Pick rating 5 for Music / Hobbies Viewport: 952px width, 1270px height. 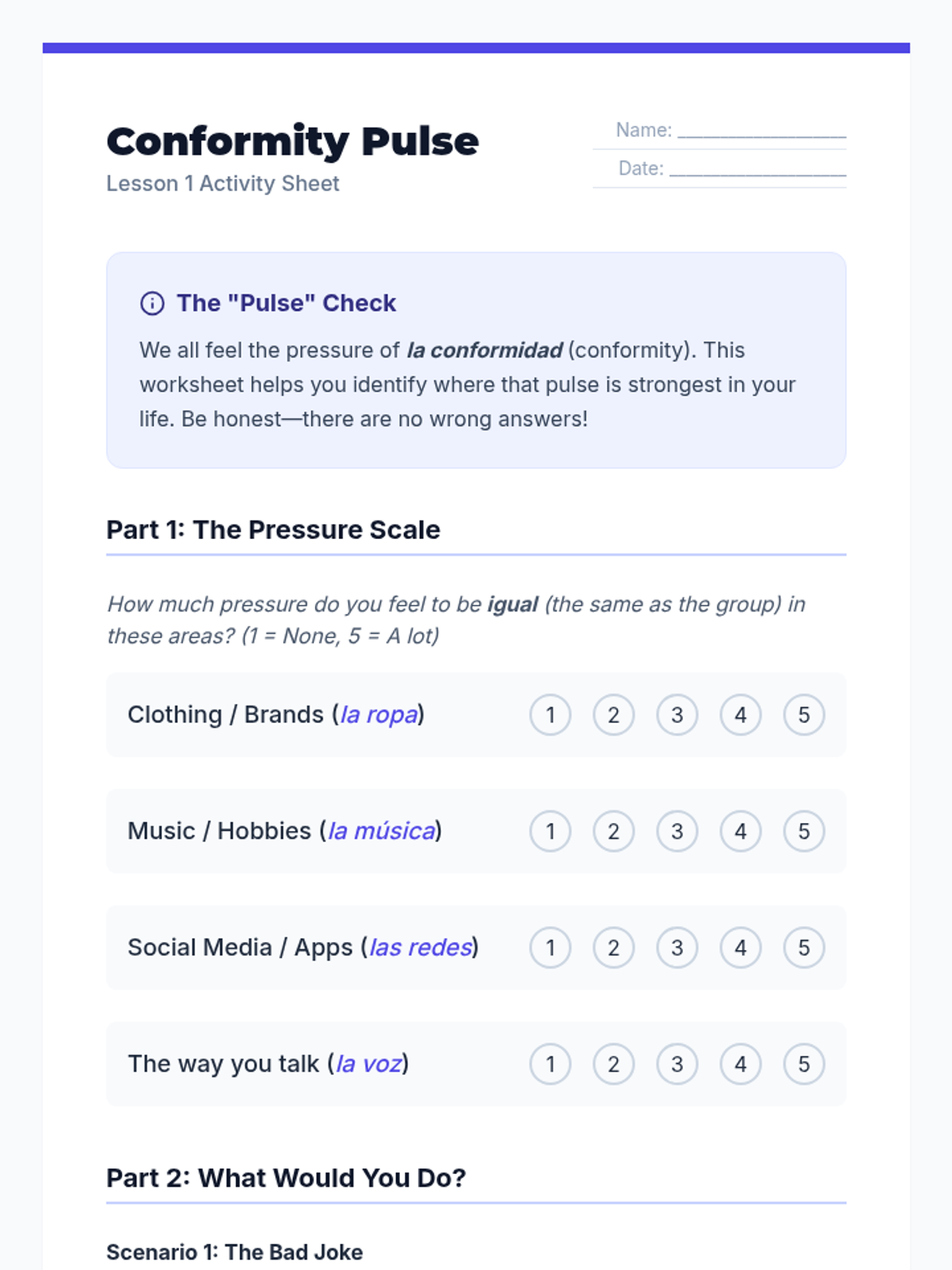coord(804,831)
